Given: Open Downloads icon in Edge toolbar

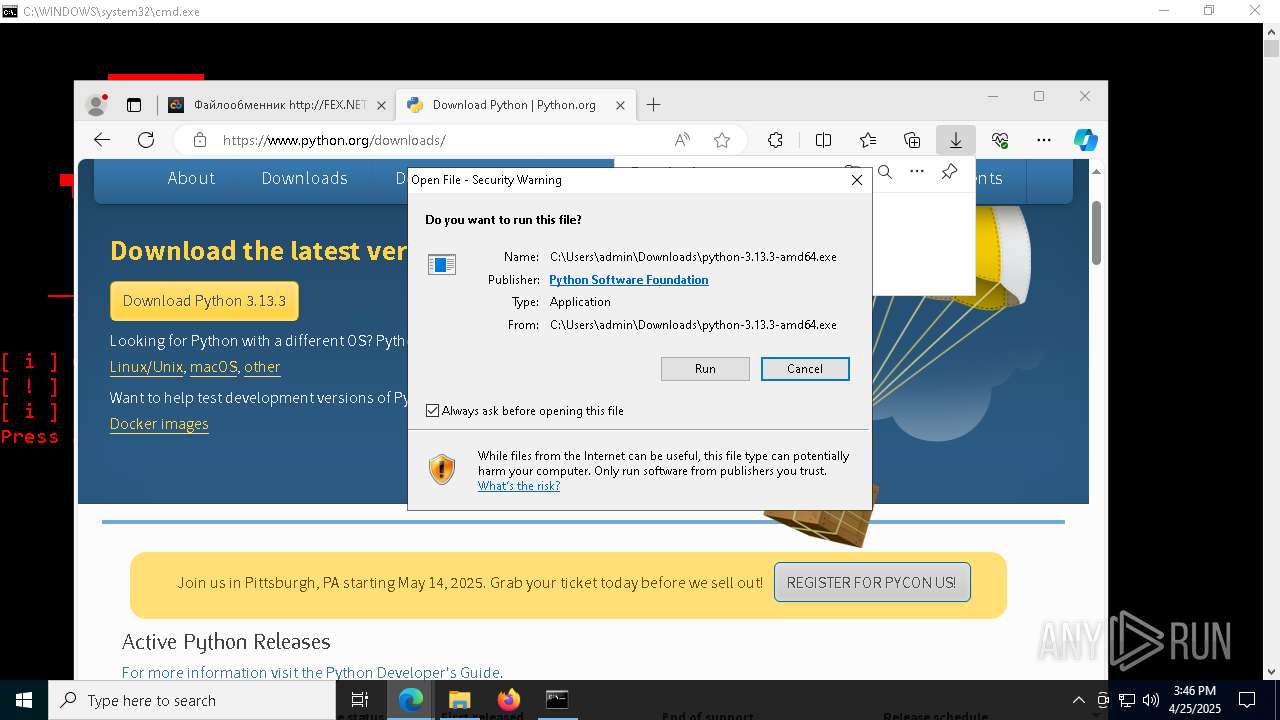Looking at the screenshot, I should [x=956, y=140].
